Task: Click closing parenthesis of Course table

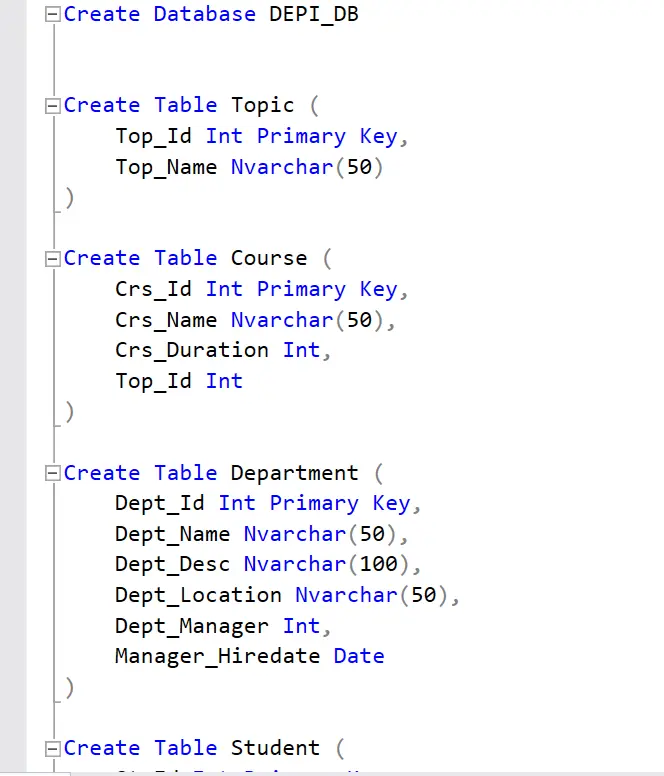Action: click(x=70, y=412)
